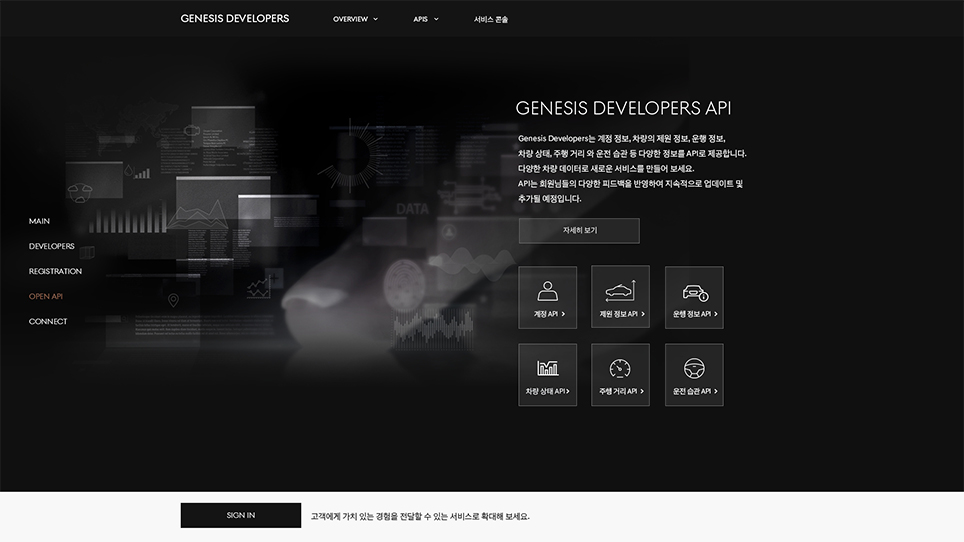Click last paragraph line '추가될 예정입니다.'
Screen dimensions: 964x542
click(549, 198)
